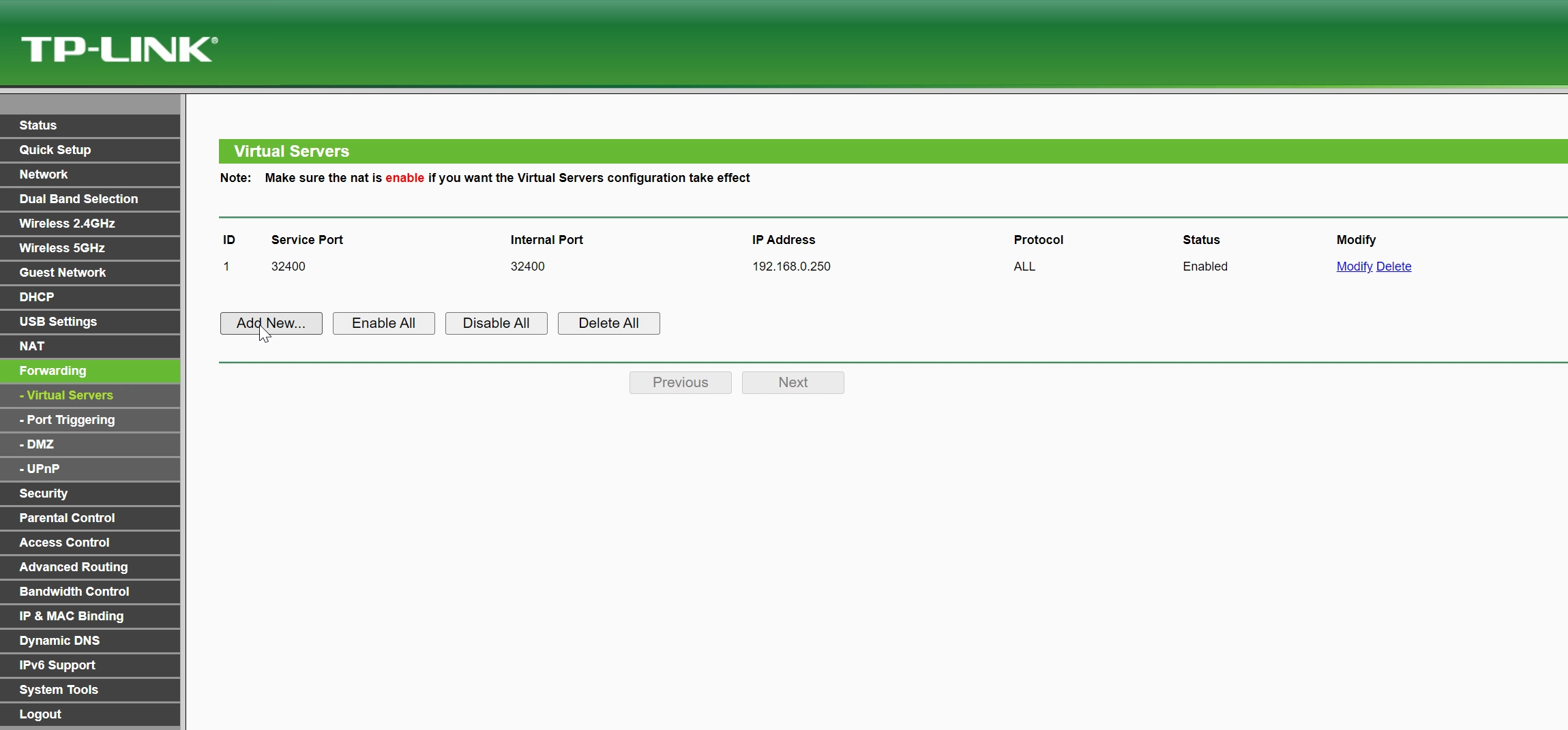Open the Status menu page
Screen dimensions: 1568x730
coord(90,125)
